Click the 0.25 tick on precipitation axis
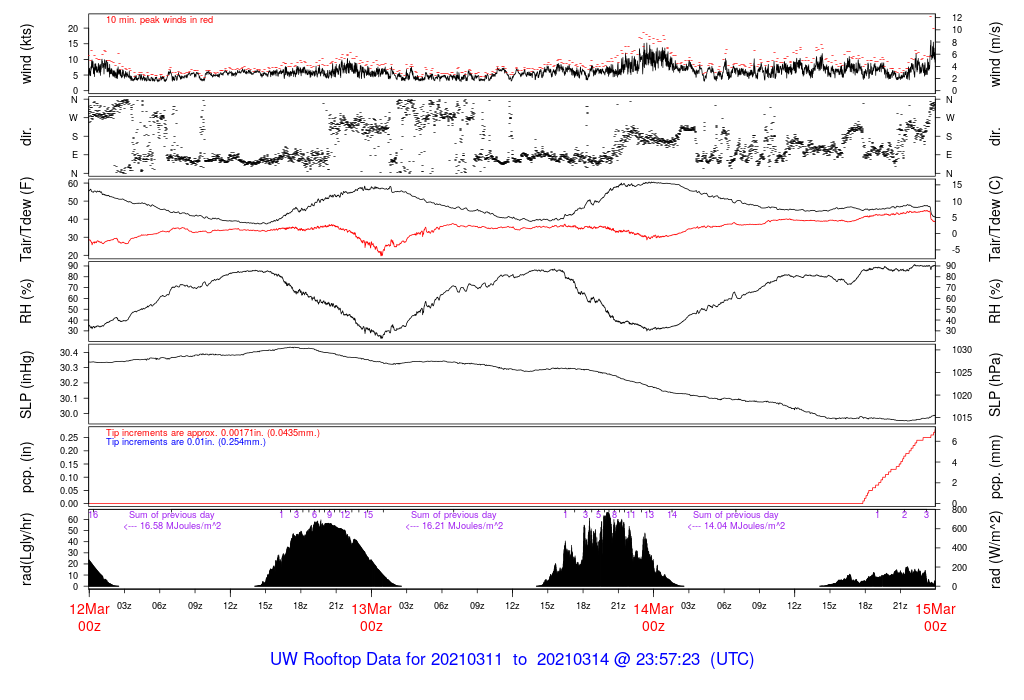The width and height of the screenshot is (1024, 700). [69, 438]
